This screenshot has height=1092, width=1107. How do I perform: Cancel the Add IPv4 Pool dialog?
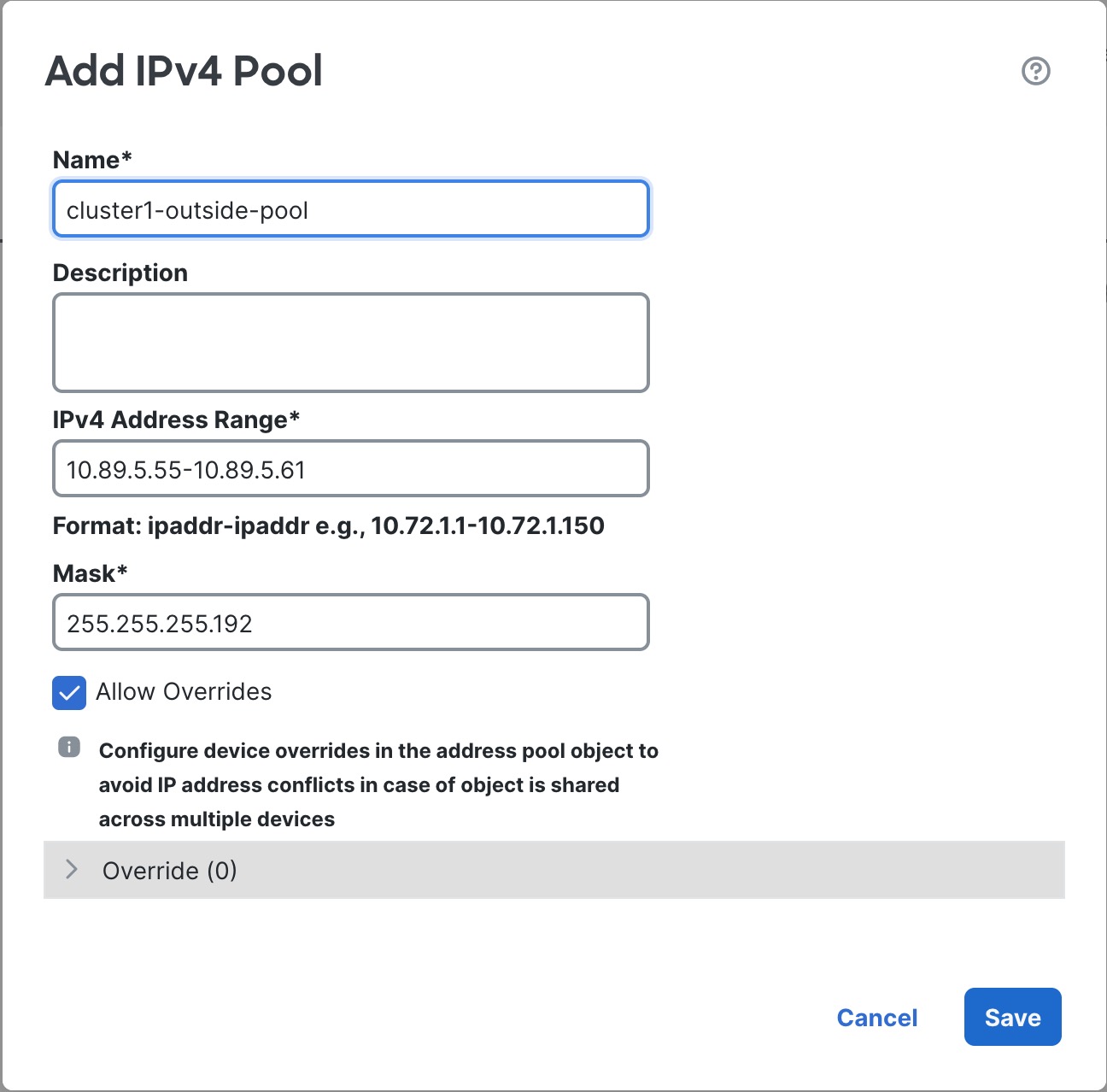tap(876, 1017)
